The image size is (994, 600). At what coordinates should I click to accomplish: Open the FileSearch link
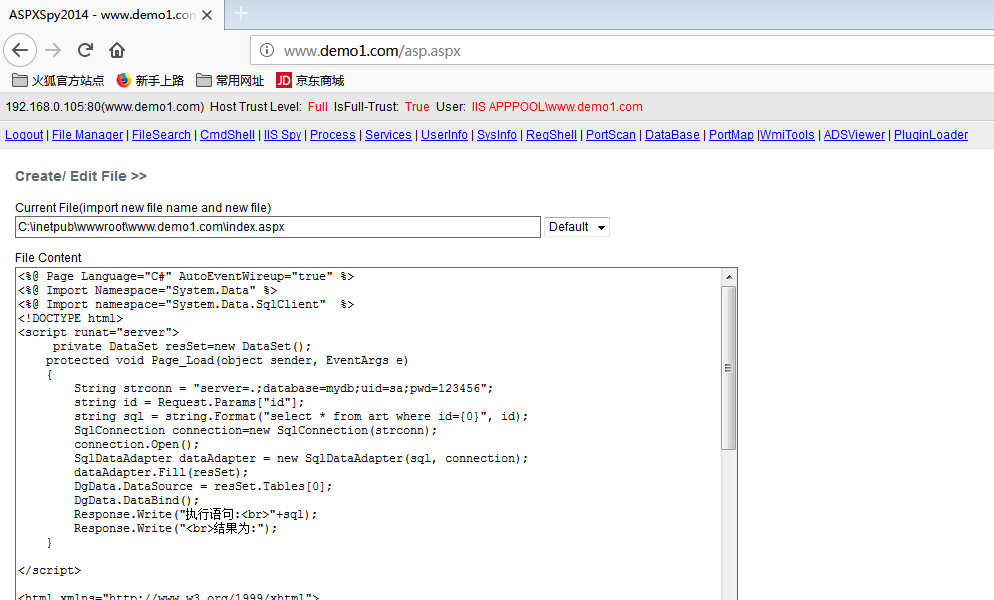point(161,134)
